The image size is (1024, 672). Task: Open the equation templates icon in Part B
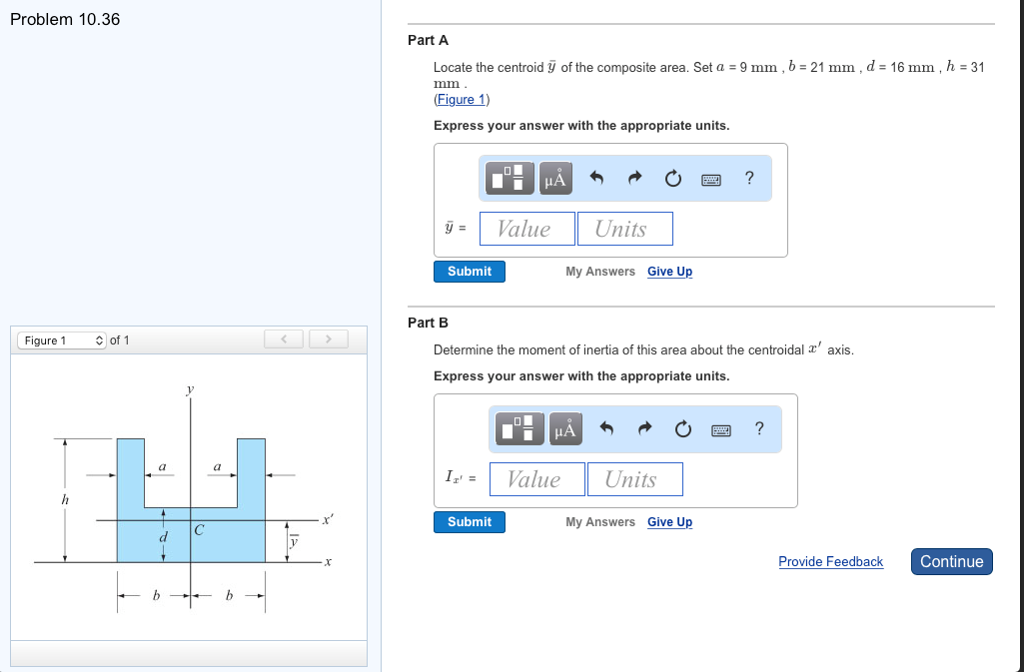pos(520,428)
